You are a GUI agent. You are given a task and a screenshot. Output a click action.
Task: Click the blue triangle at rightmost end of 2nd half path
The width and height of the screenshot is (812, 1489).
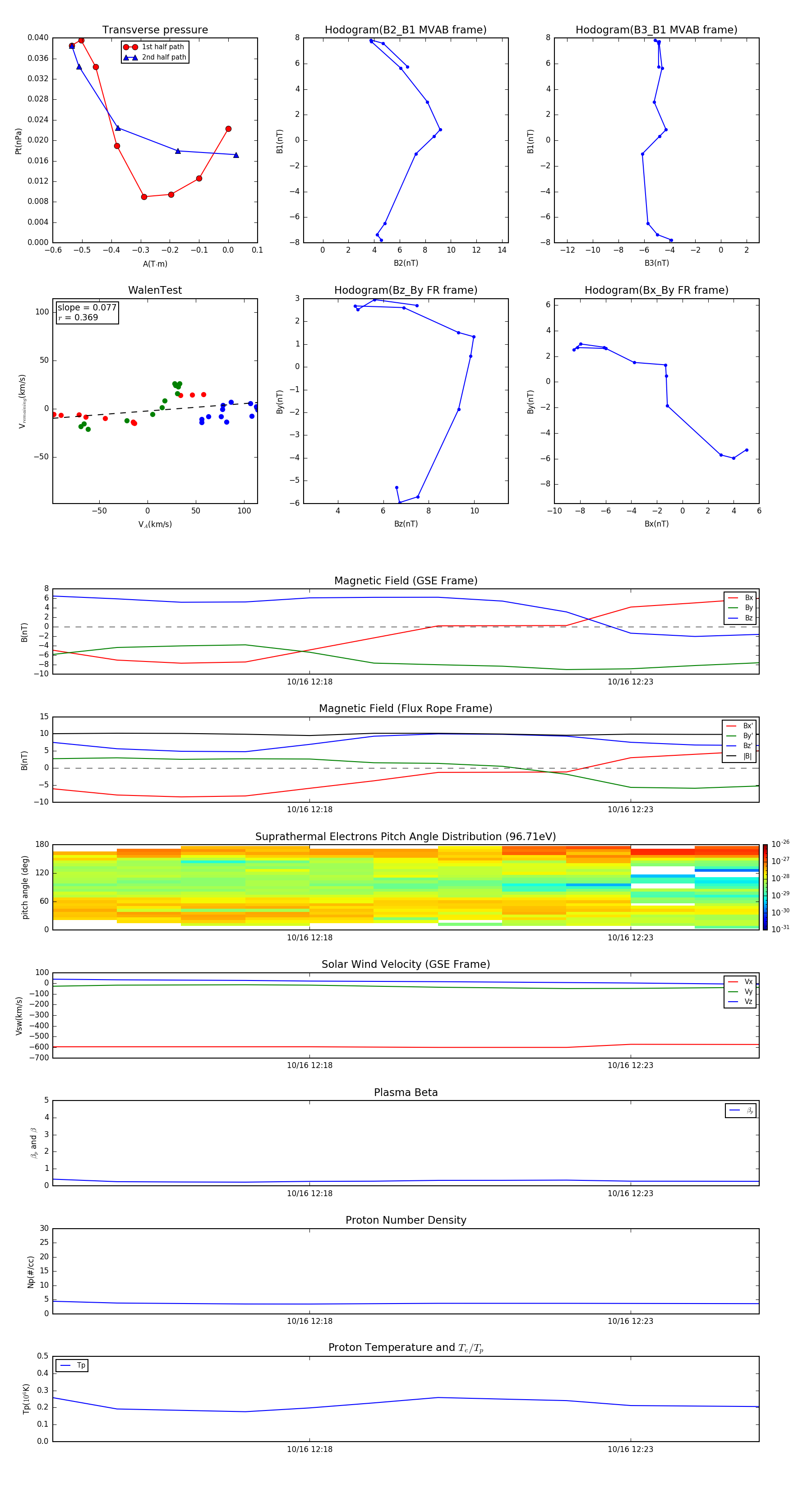point(236,155)
